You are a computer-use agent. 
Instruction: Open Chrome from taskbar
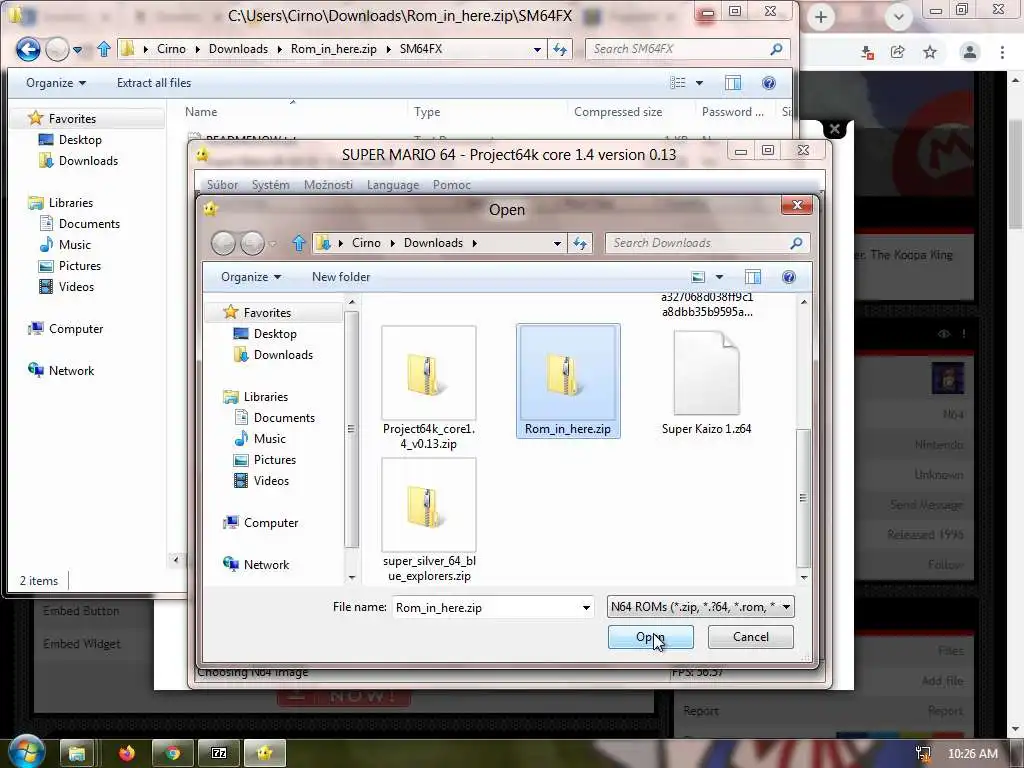[172, 754]
